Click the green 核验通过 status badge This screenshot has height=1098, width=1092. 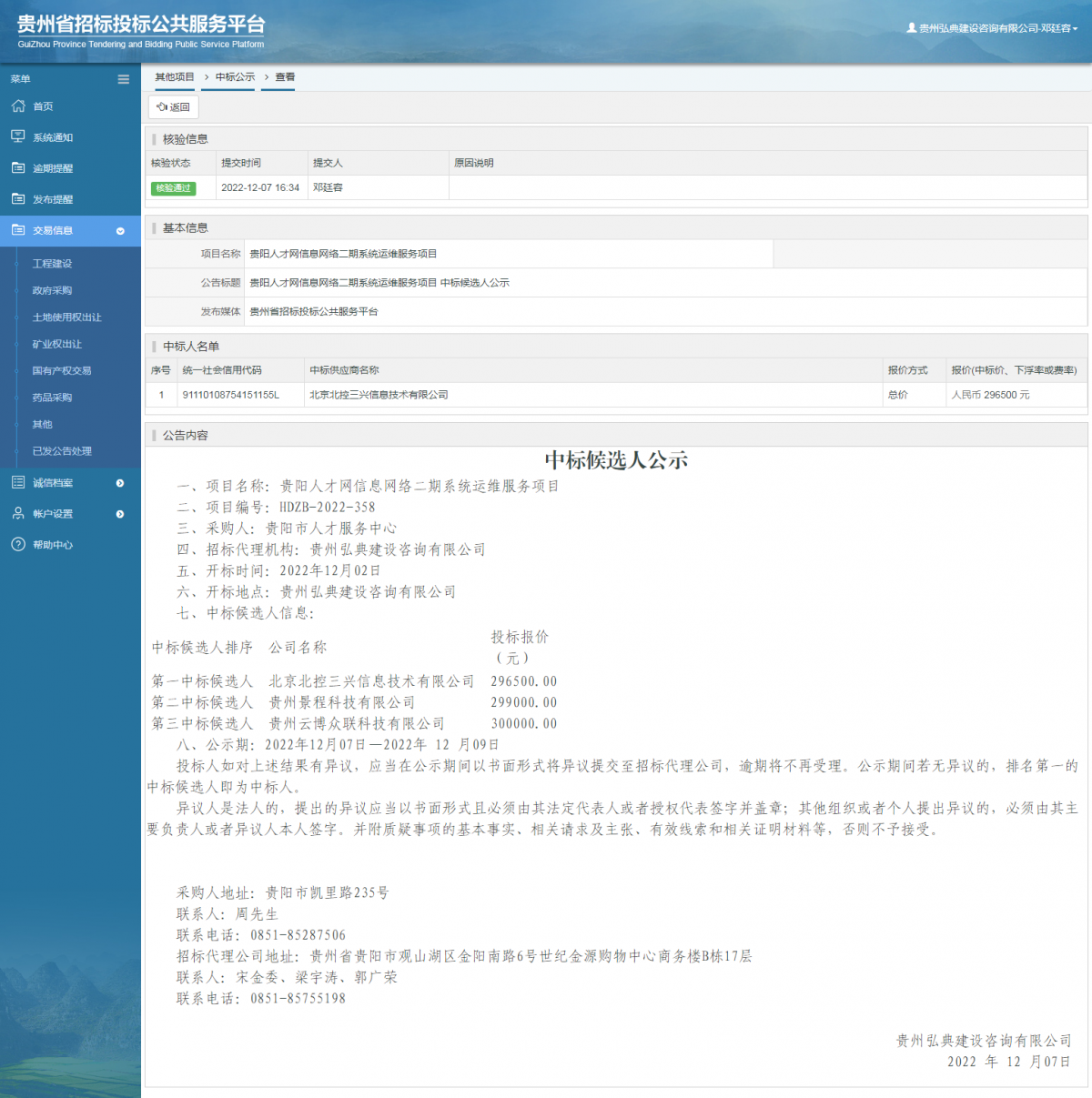(x=173, y=188)
